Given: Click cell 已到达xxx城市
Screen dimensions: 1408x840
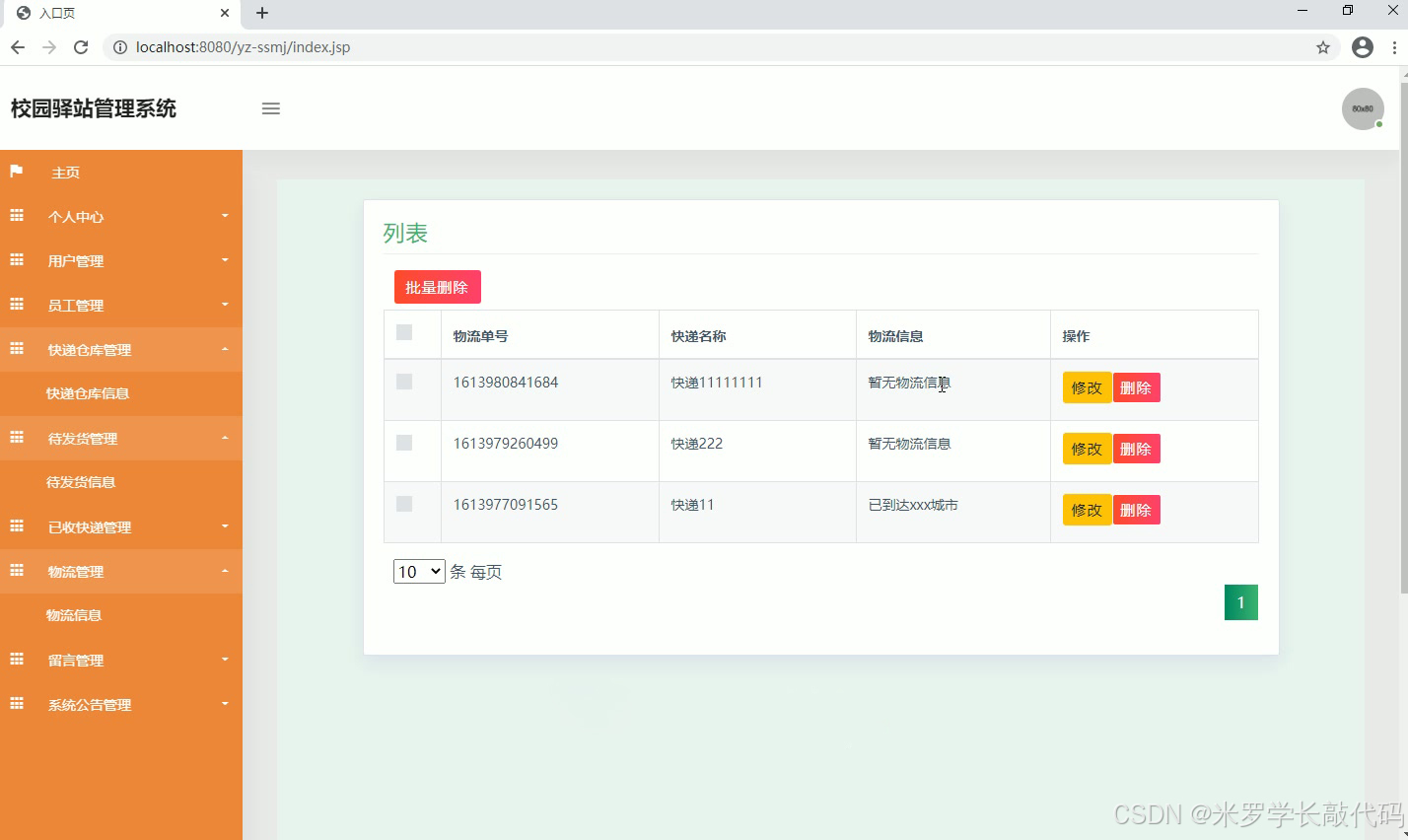Looking at the screenshot, I should 913,505.
